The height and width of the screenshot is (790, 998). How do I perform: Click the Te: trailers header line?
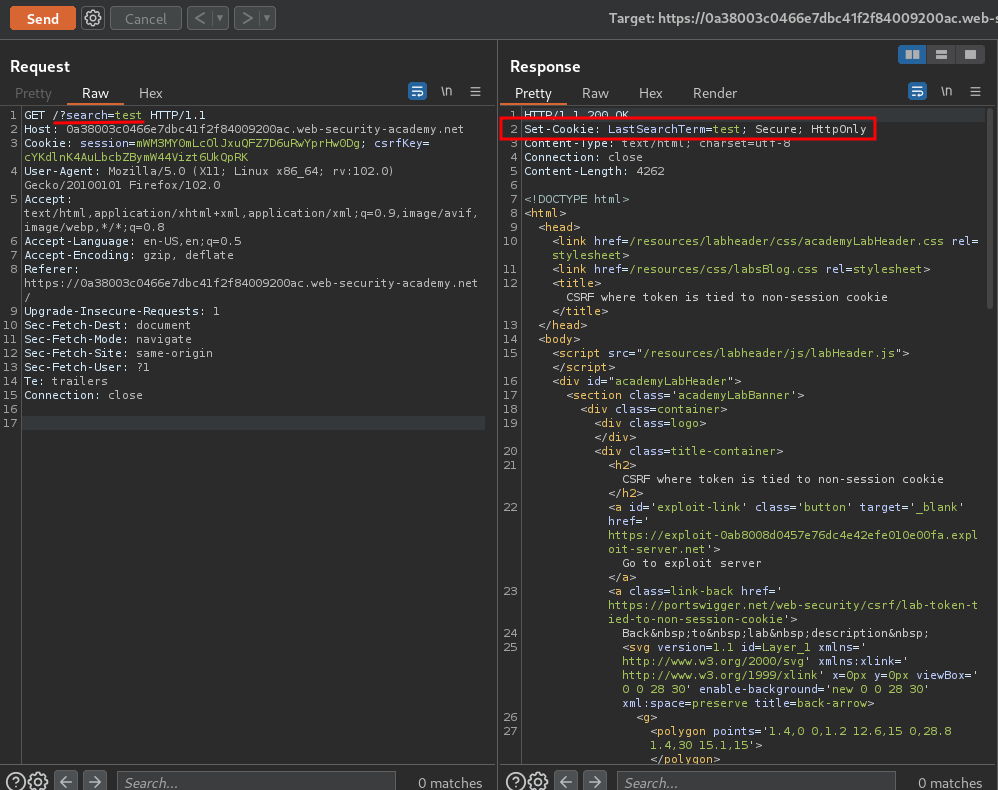click(66, 381)
